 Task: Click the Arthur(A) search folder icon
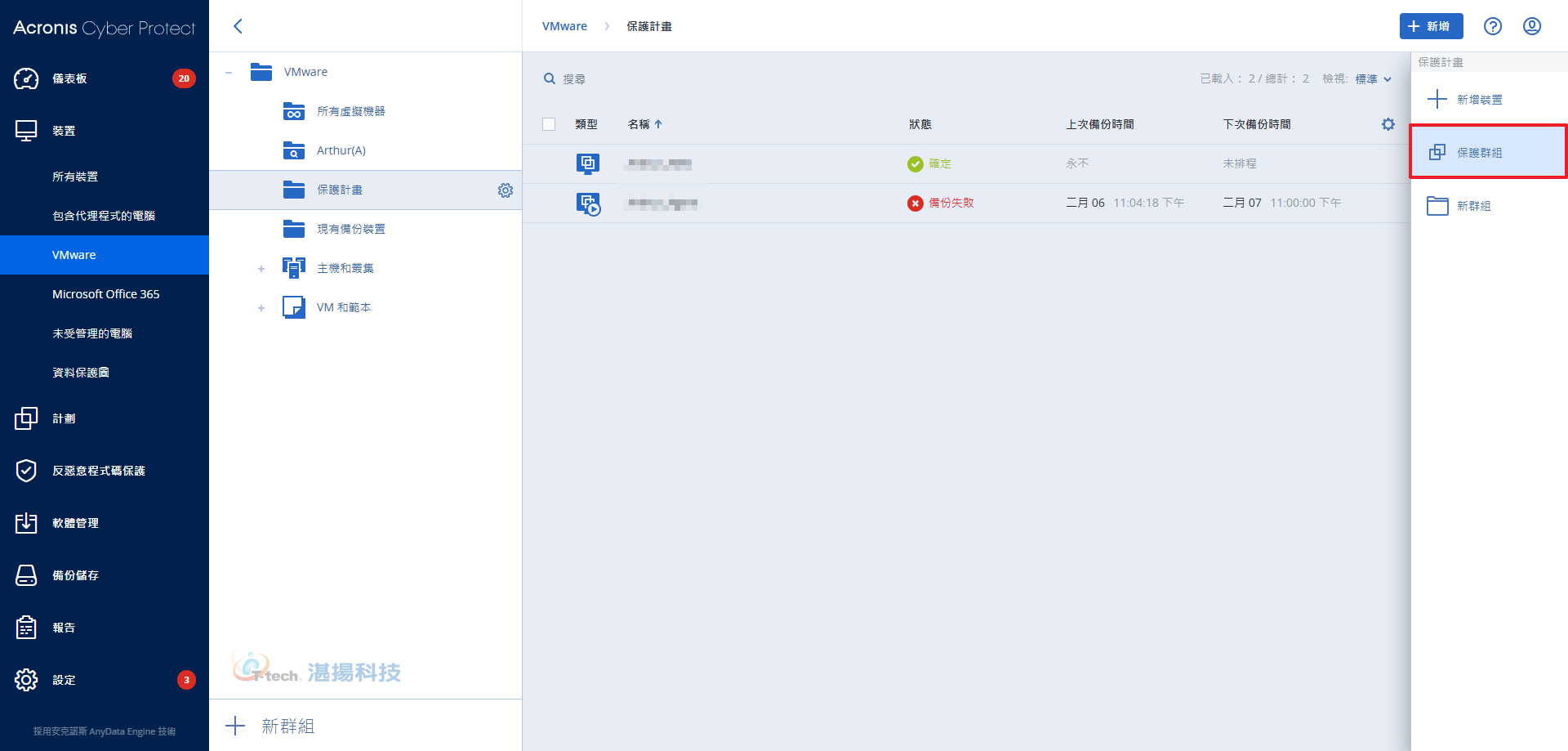click(294, 150)
